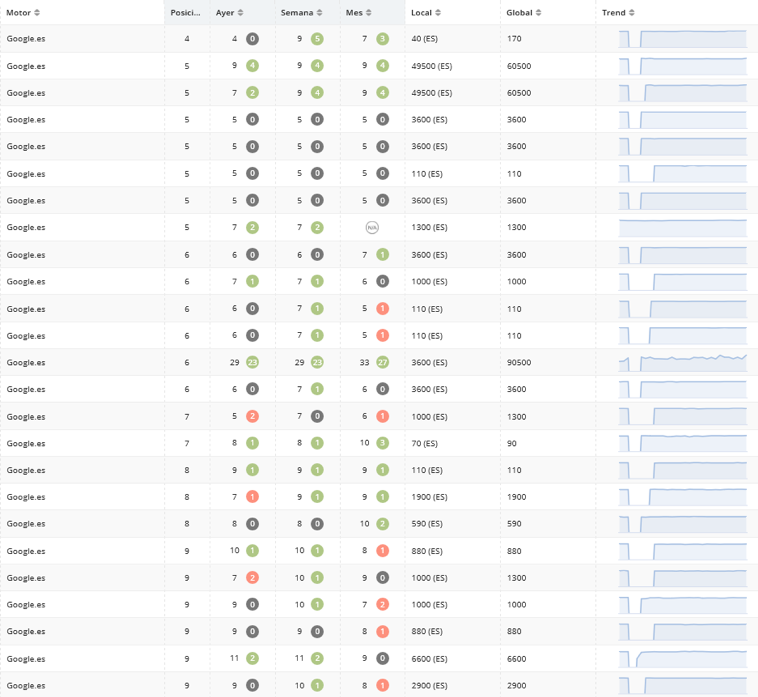Click the green 2 Semana badge in the 6600 (ES) row
This screenshot has width=758, height=697.
tap(317, 659)
